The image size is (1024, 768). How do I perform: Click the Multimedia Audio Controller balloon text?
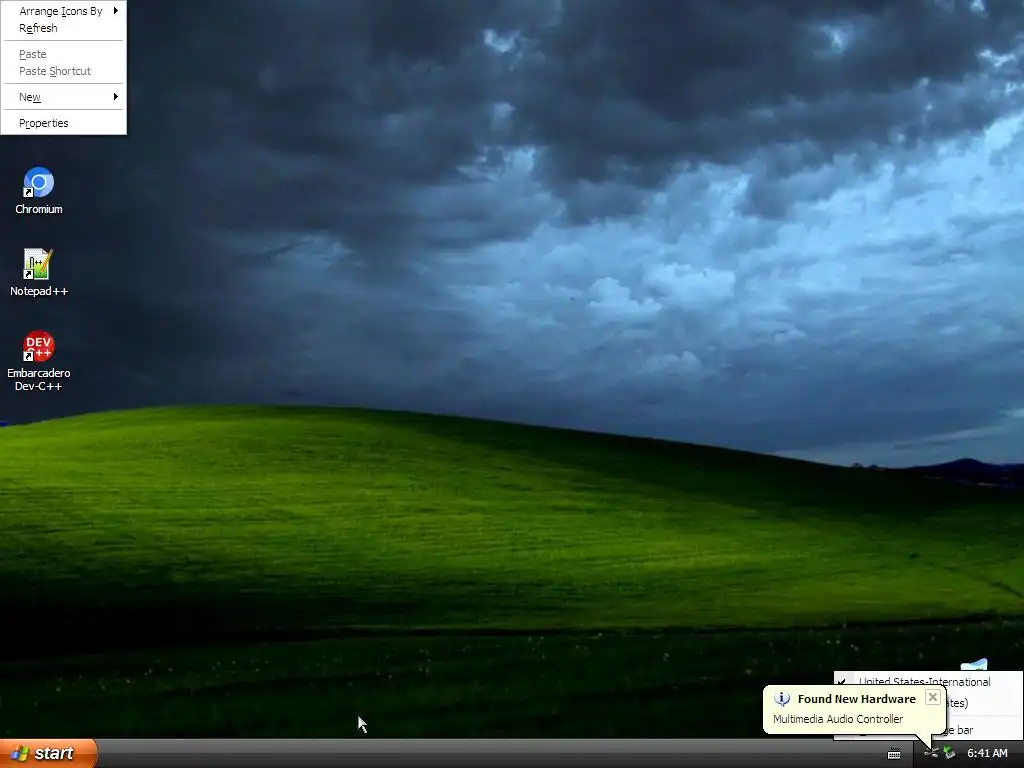(838, 719)
